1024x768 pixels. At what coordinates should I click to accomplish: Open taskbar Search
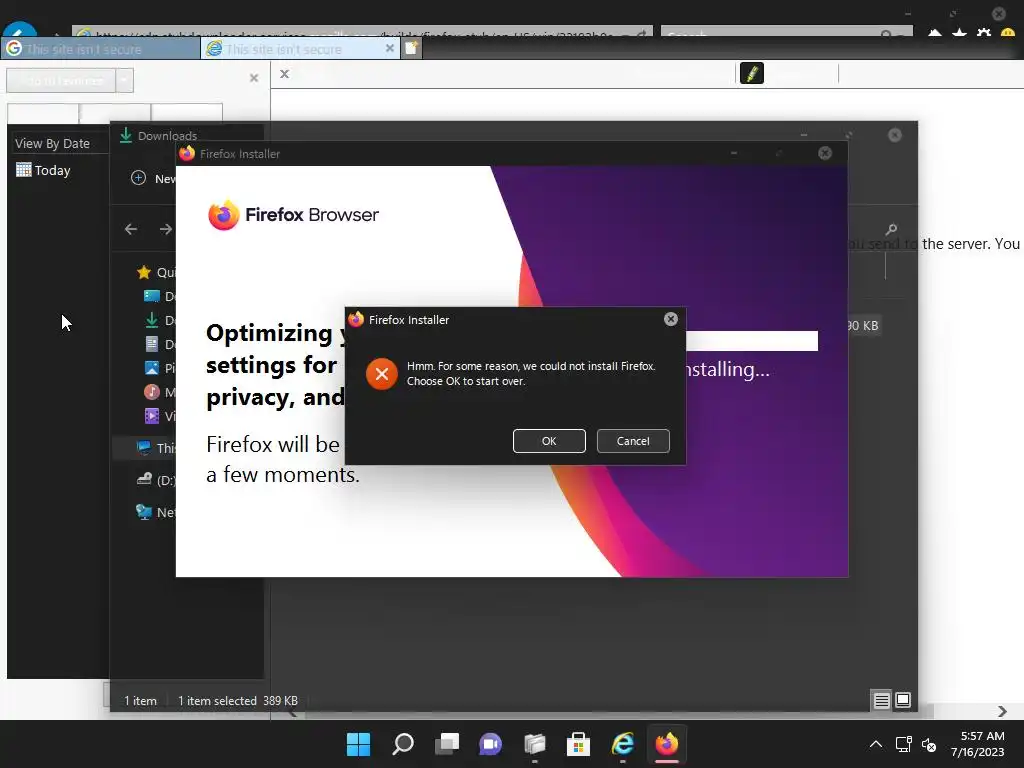click(x=402, y=744)
